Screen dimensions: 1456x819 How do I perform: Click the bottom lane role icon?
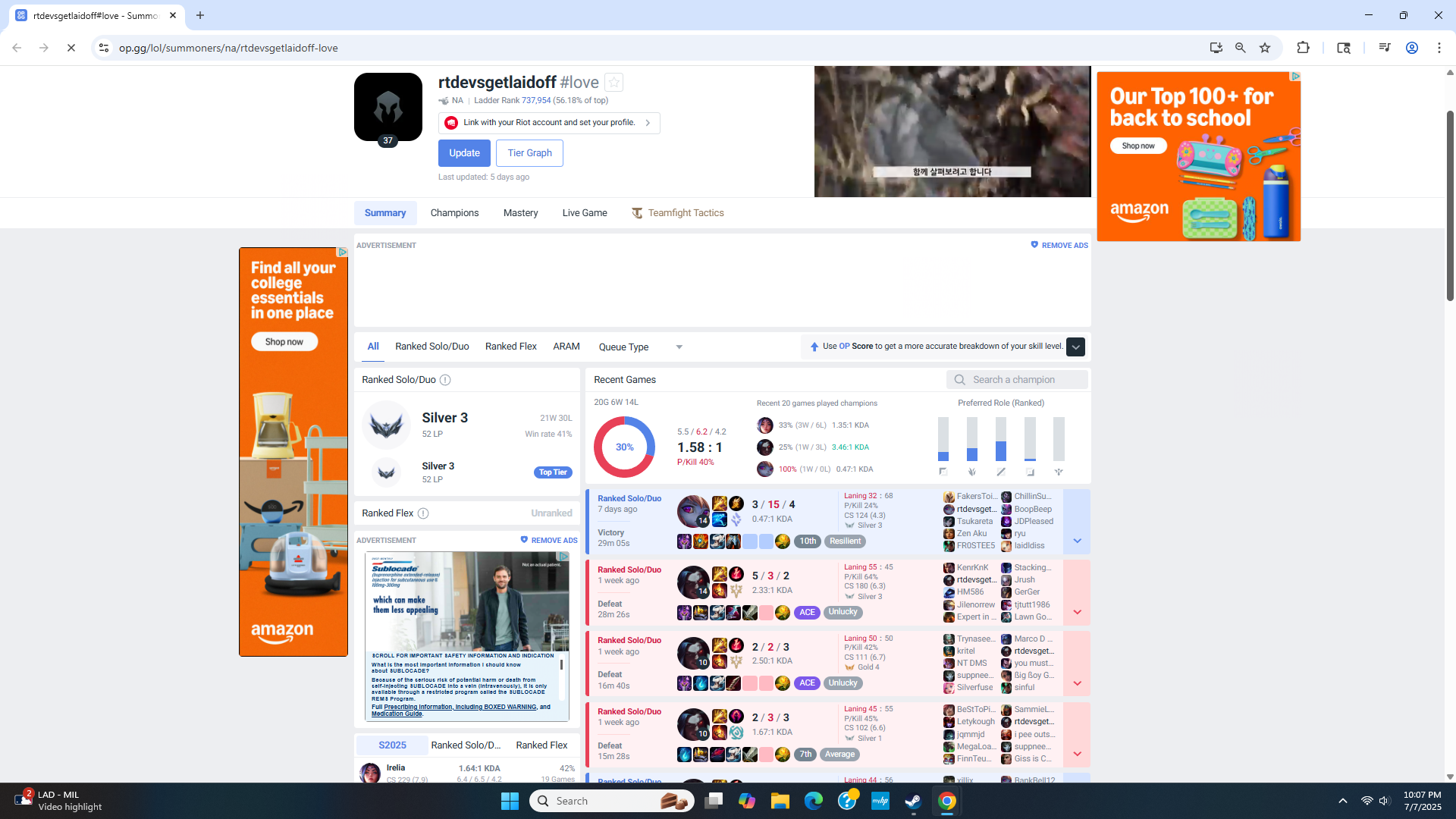pos(1030,472)
